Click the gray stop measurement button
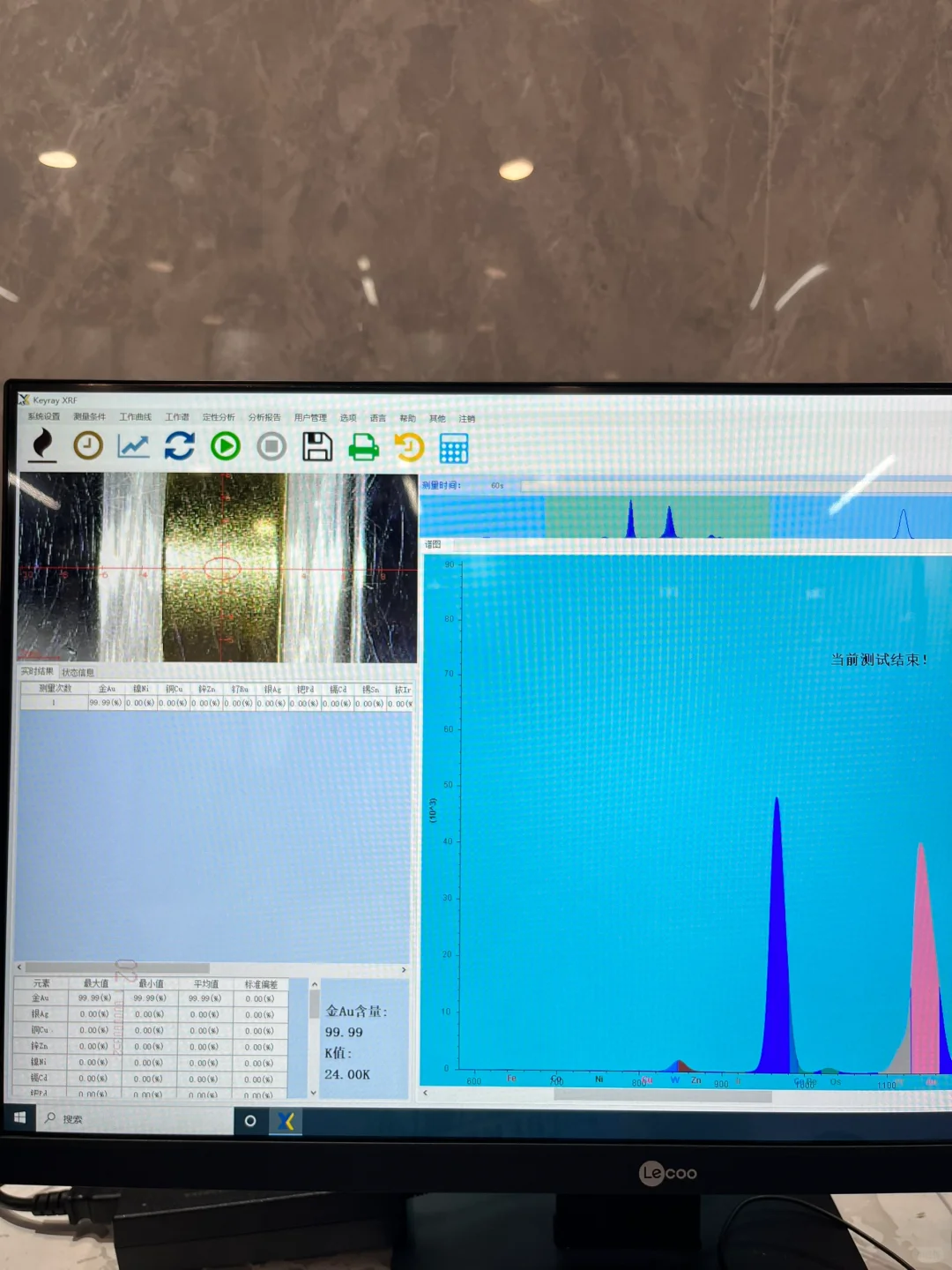Viewport: 952px width, 1270px height. [271, 447]
